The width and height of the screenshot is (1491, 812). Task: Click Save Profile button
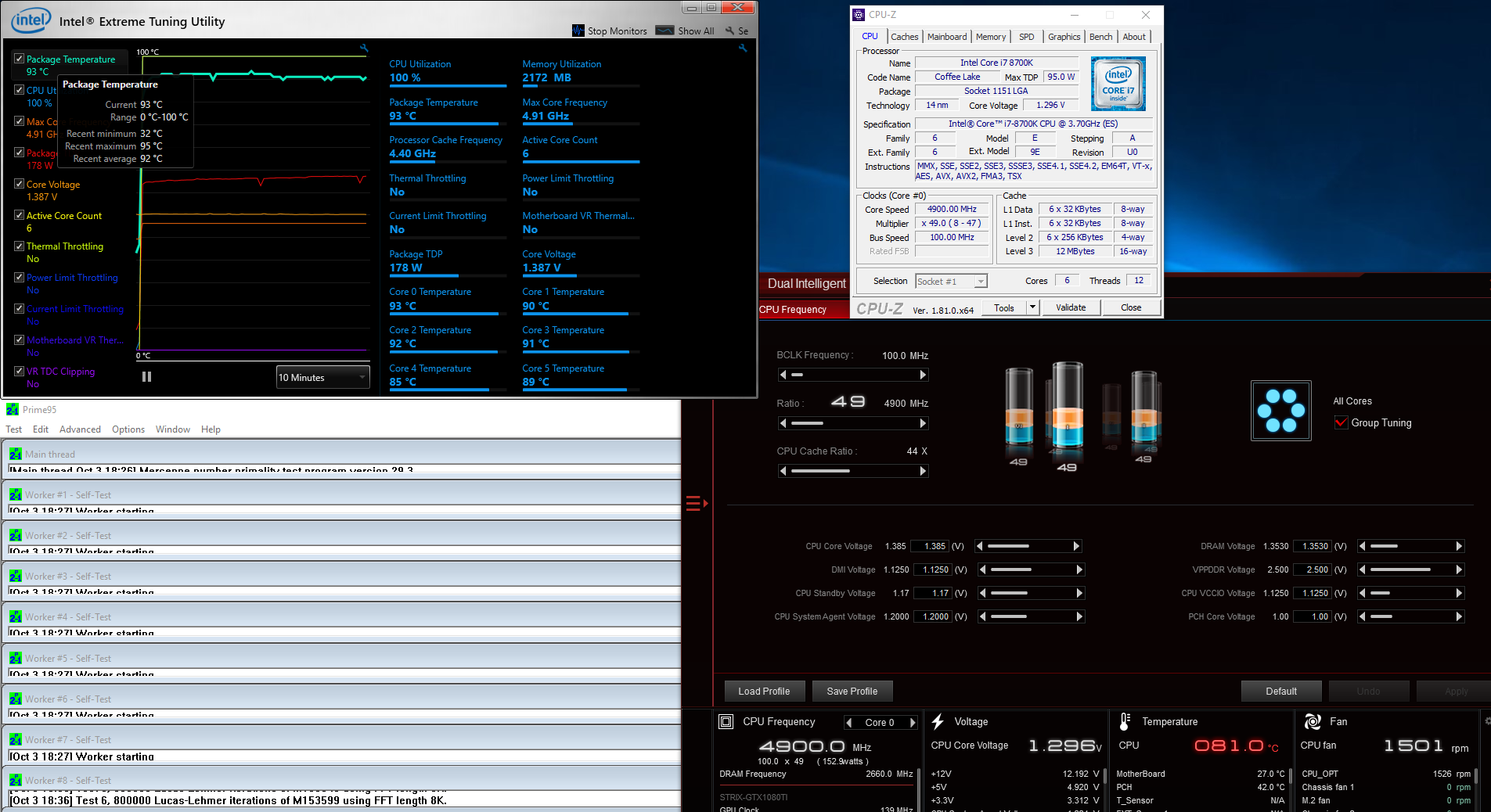[852, 691]
